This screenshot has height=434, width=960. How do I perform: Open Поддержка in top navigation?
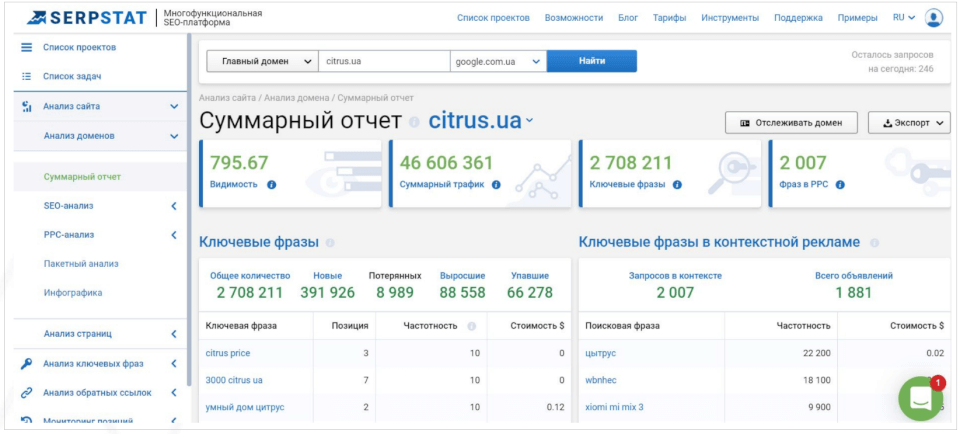[798, 18]
